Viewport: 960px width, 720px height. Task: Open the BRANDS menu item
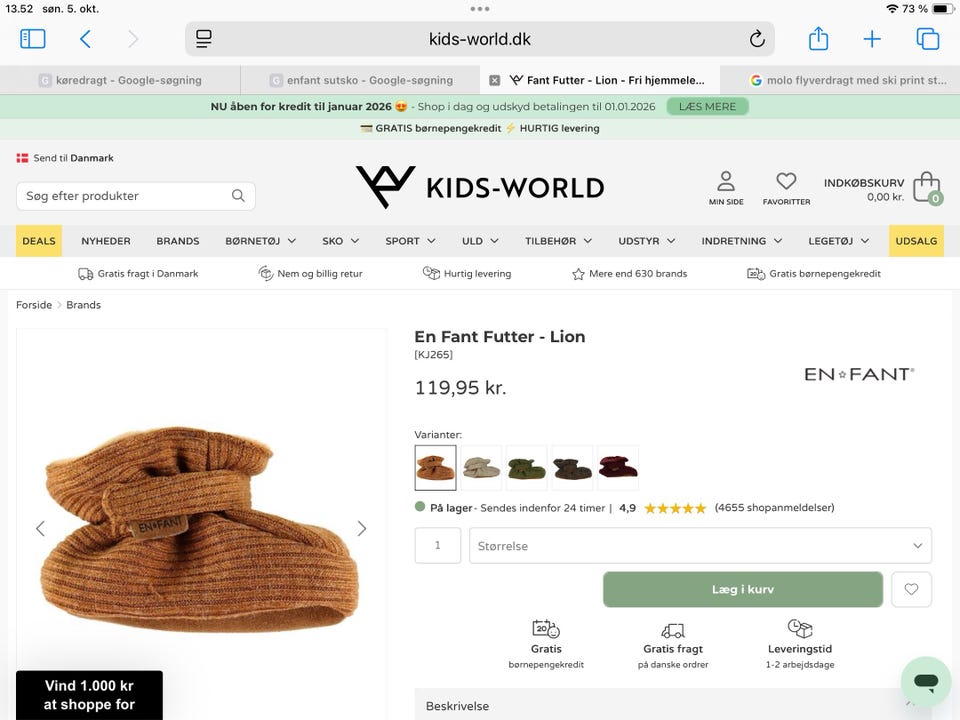tap(178, 241)
